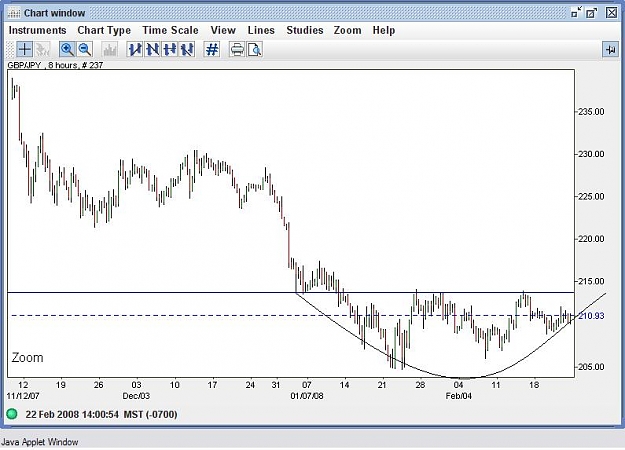The image size is (625, 450).
Task: Click the Zoom label inside chart
Action: tap(27, 358)
